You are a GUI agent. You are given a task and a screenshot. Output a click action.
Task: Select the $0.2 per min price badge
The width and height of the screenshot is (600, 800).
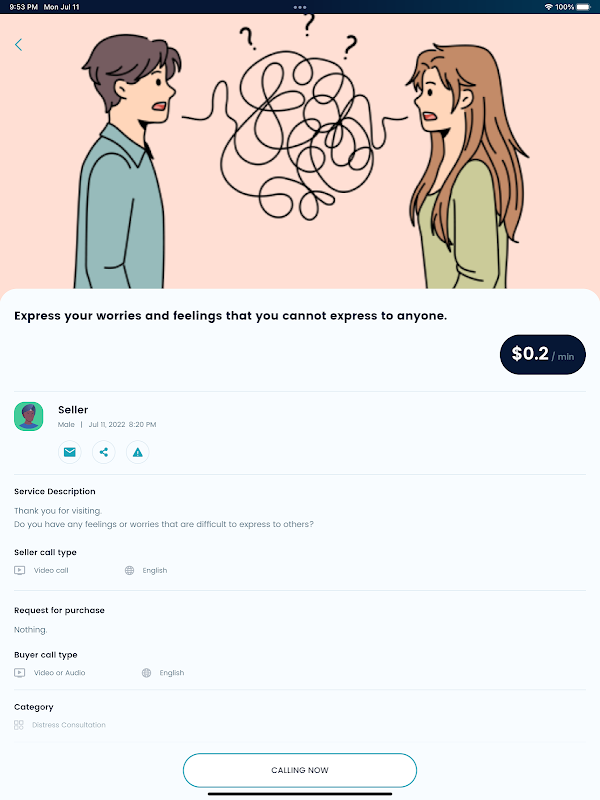(x=542, y=355)
